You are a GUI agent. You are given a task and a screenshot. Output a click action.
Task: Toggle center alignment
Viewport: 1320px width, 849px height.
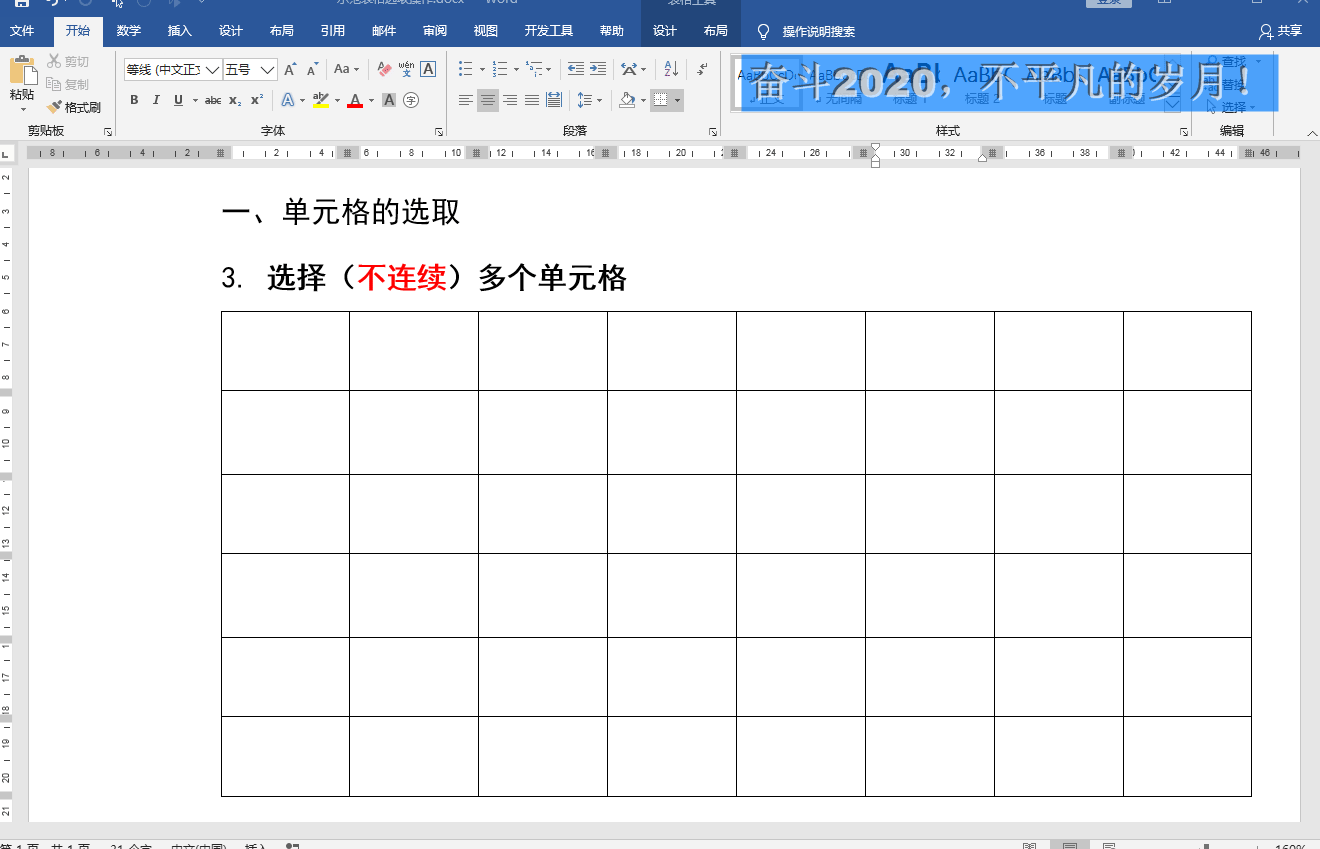(488, 100)
